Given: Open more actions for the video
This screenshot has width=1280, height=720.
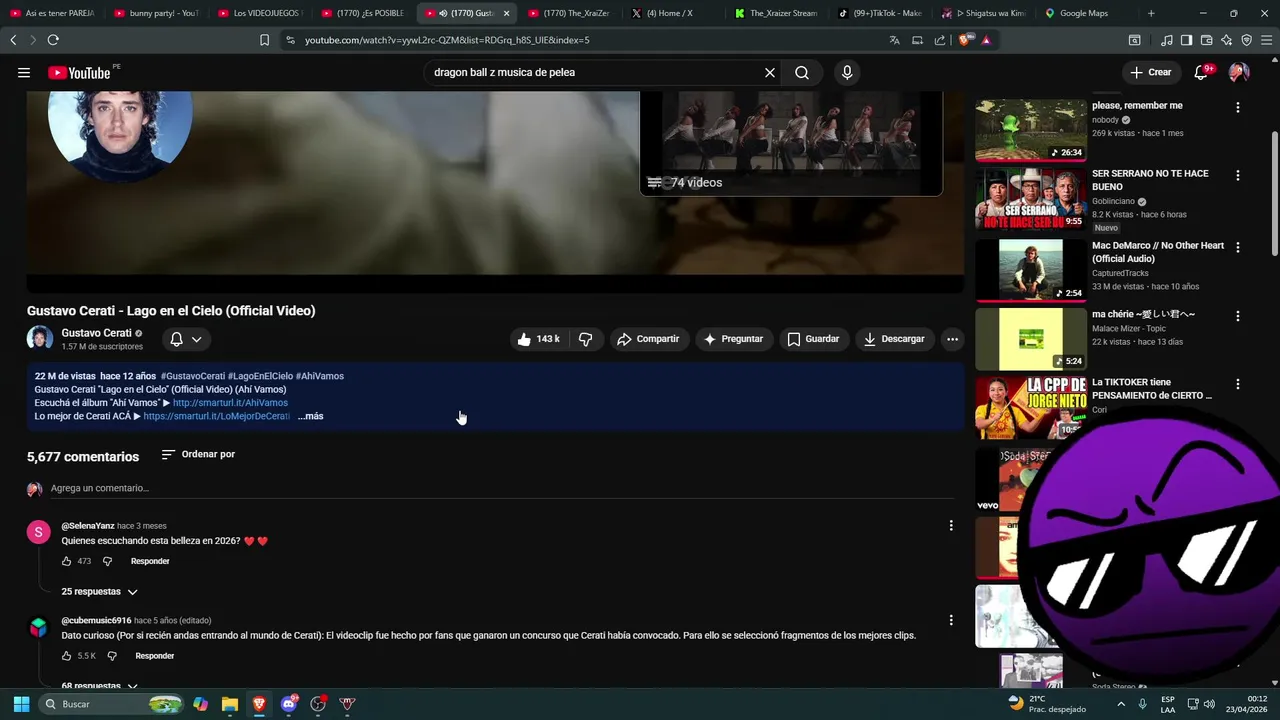Looking at the screenshot, I should pos(952,339).
